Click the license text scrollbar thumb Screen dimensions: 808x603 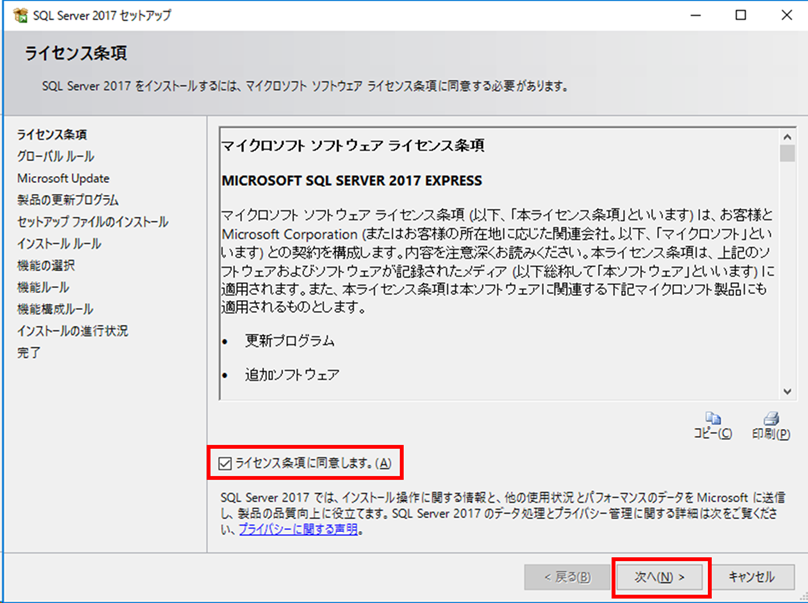click(787, 154)
